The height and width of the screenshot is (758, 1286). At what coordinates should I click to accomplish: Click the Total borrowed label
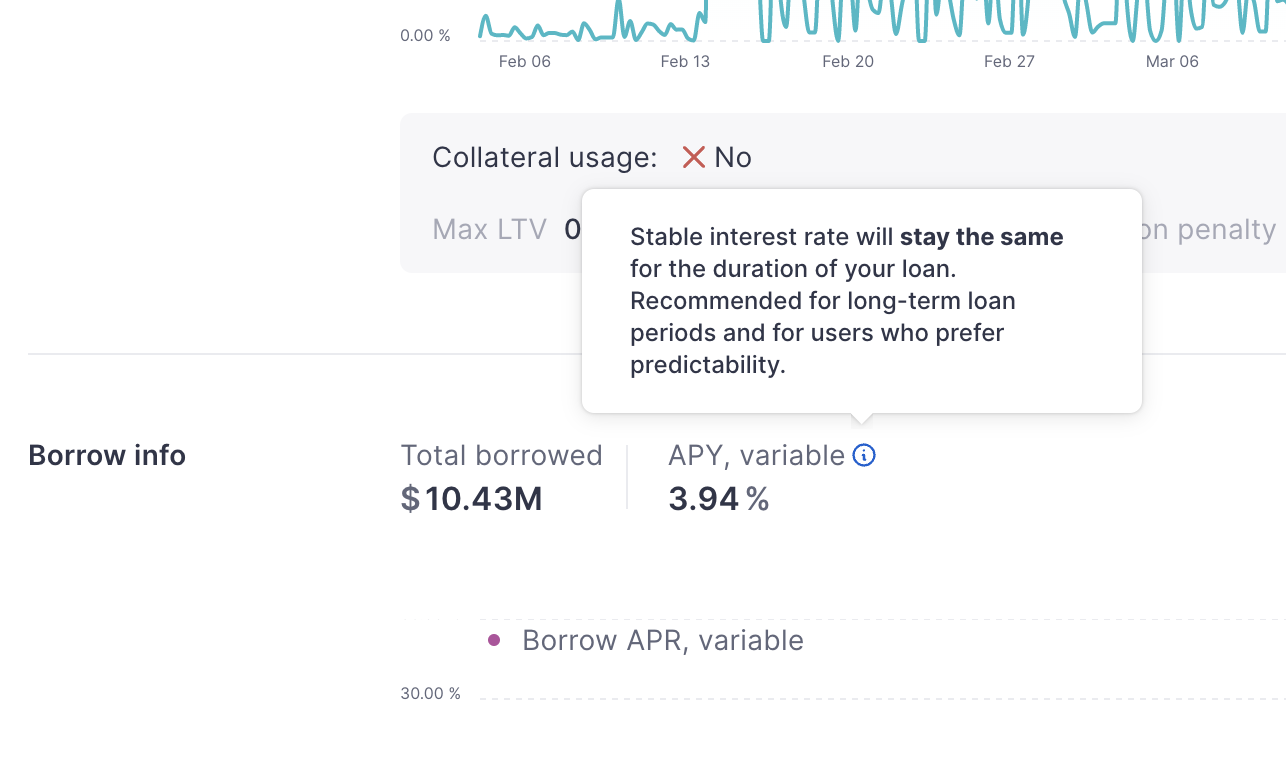(501, 456)
